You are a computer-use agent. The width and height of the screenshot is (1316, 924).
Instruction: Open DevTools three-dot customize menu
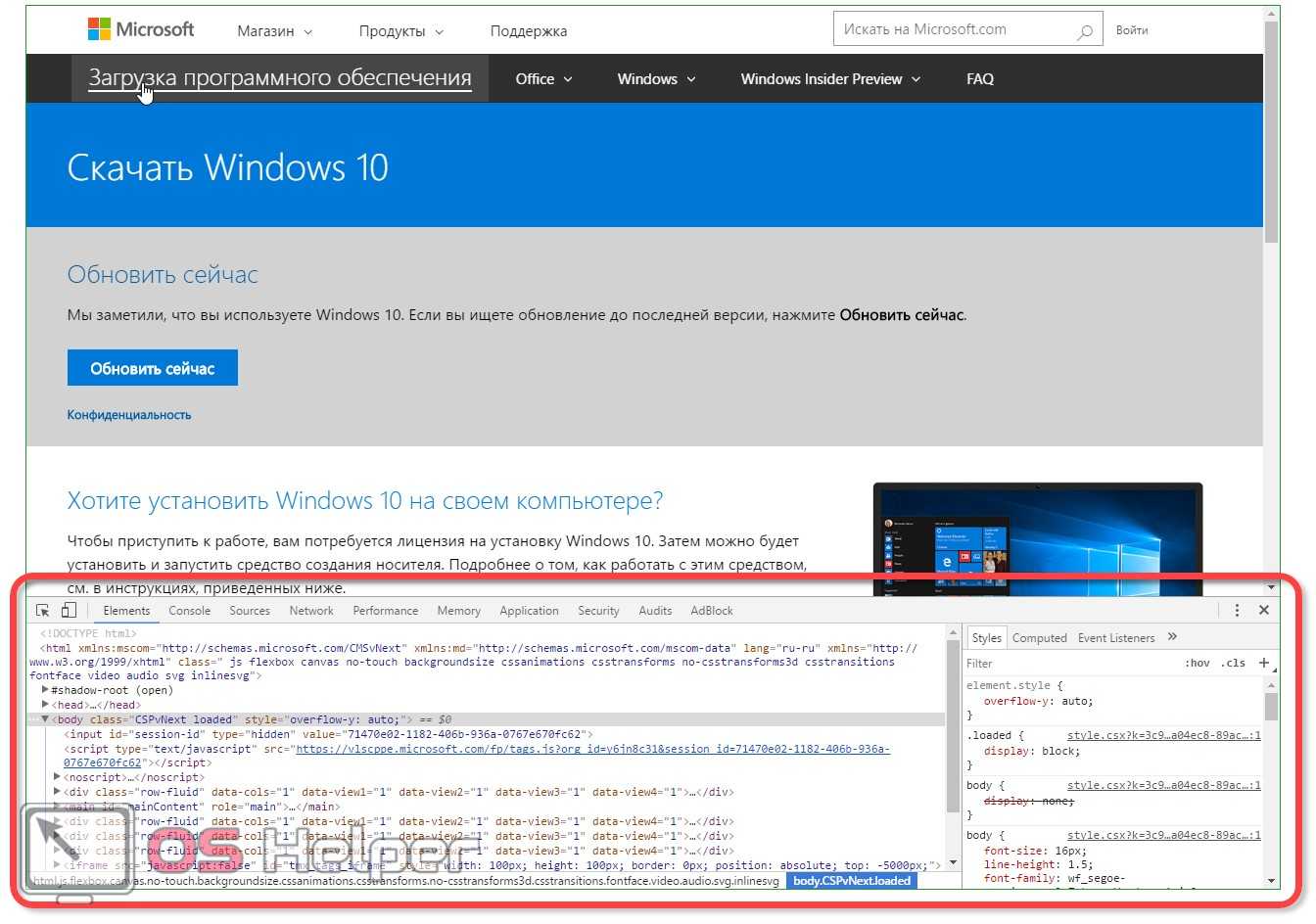(x=1237, y=611)
